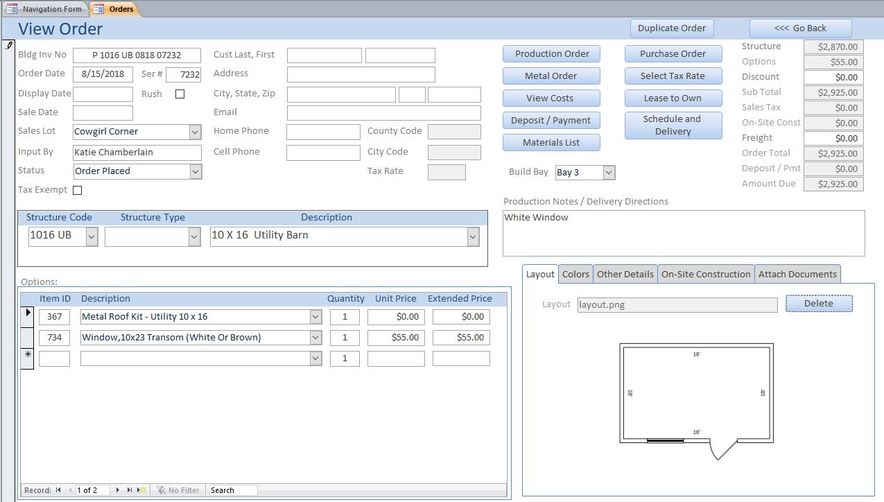Expand the Structure Code dropdown

click(91, 237)
